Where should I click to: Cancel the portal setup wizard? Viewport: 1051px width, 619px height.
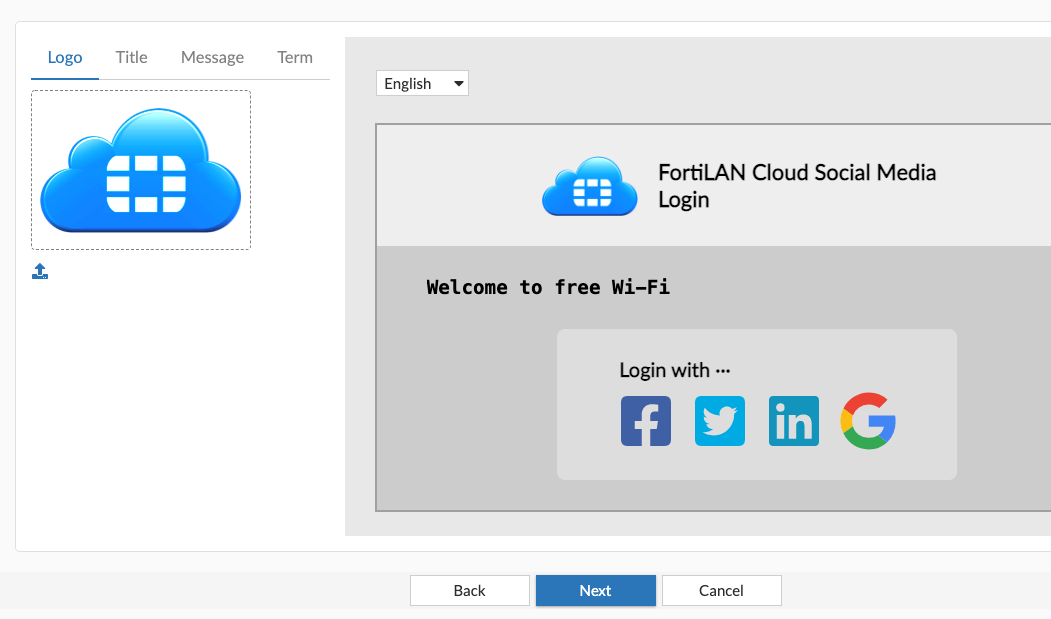(x=721, y=590)
